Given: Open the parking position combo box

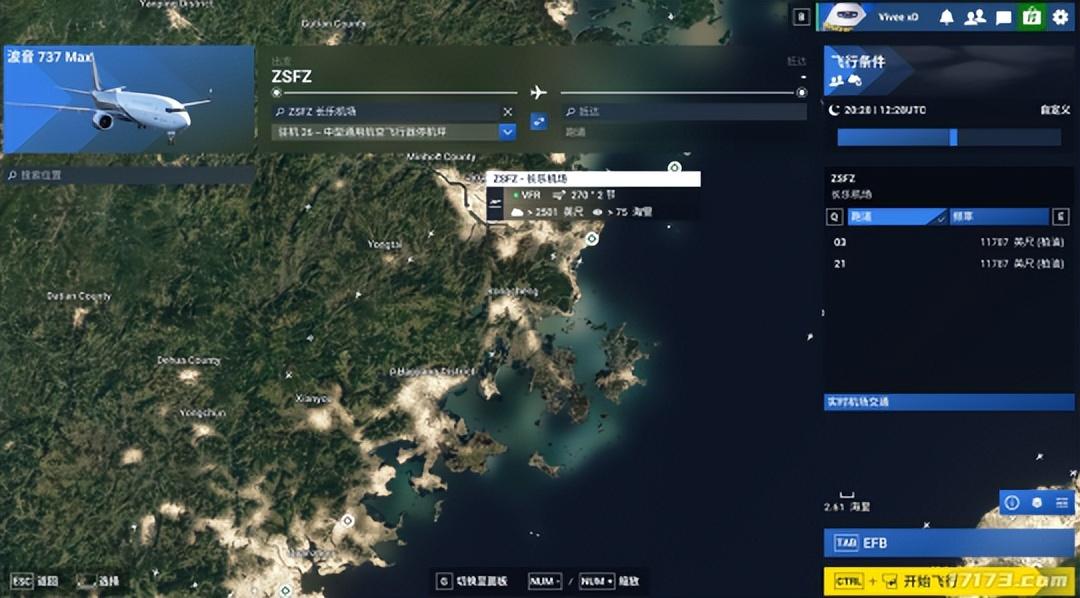Looking at the screenshot, I should click(x=385, y=131).
